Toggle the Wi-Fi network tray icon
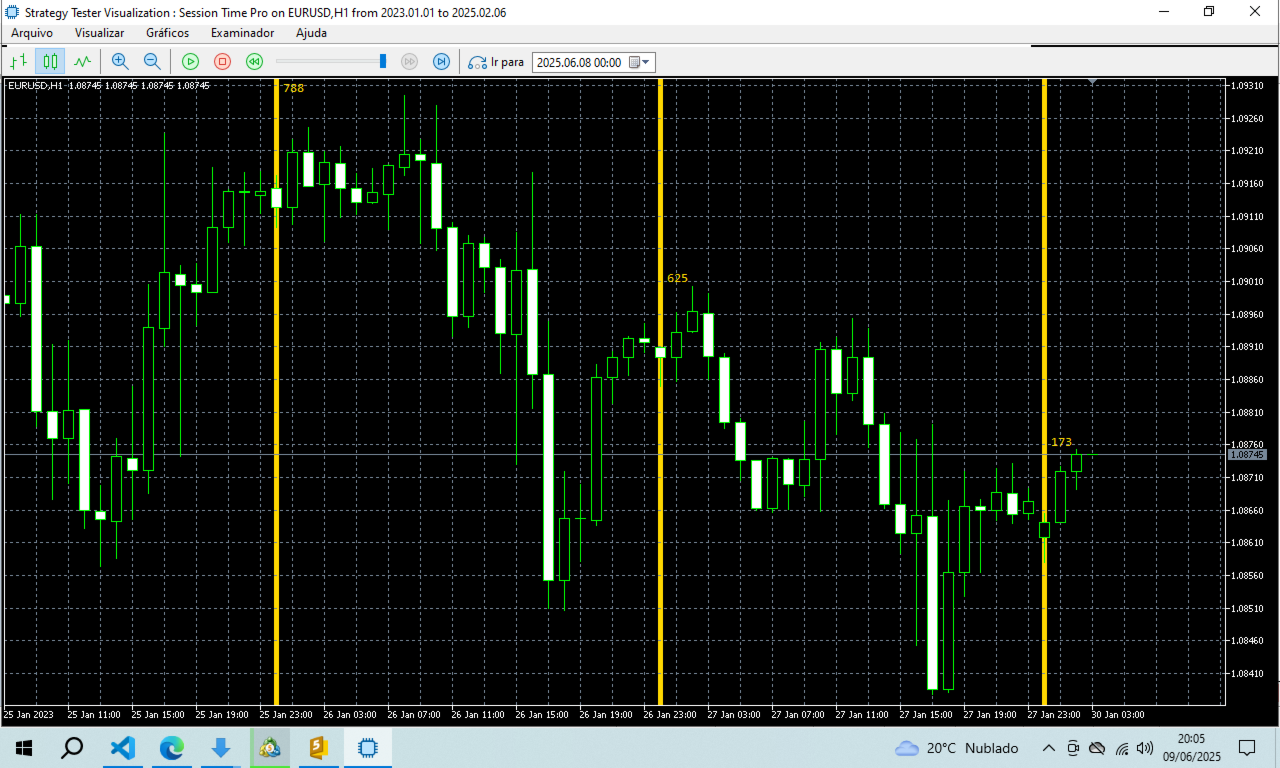The width and height of the screenshot is (1280, 768). 1123,748
